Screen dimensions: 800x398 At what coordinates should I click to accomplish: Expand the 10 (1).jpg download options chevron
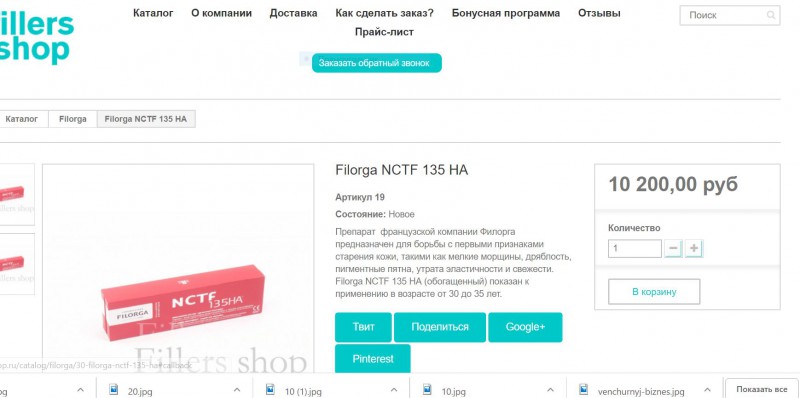(x=393, y=391)
